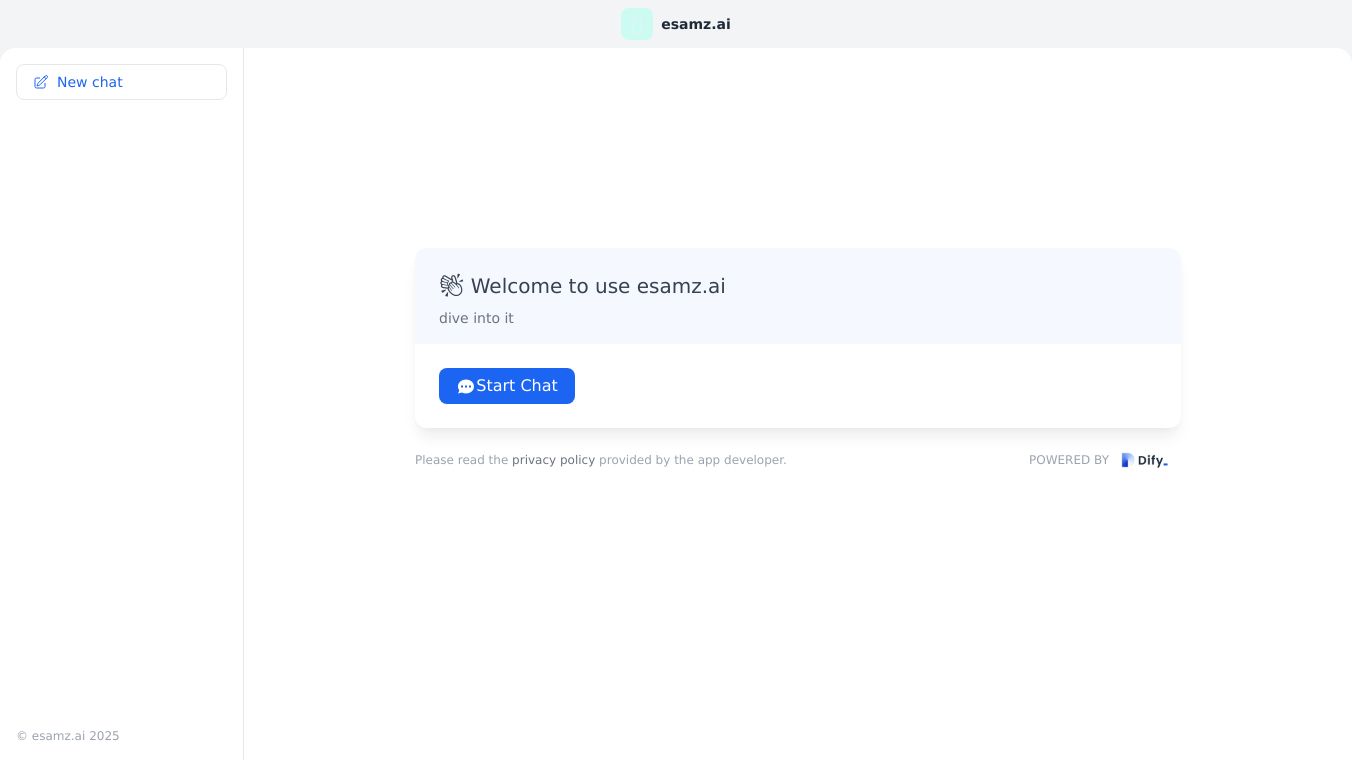Click the © esamz.ai 2025 footer text
Image resolution: width=1352 pixels, height=760 pixels.
coord(68,736)
